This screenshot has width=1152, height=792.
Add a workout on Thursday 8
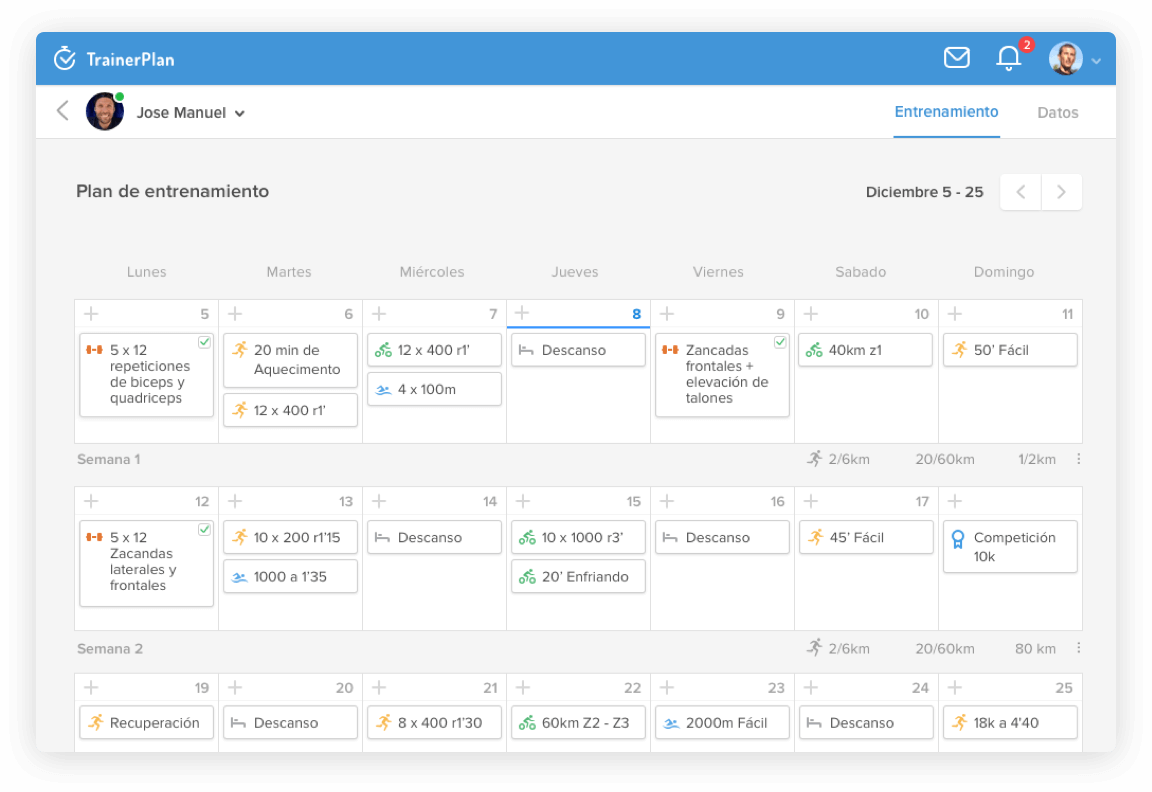pos(522,314)
